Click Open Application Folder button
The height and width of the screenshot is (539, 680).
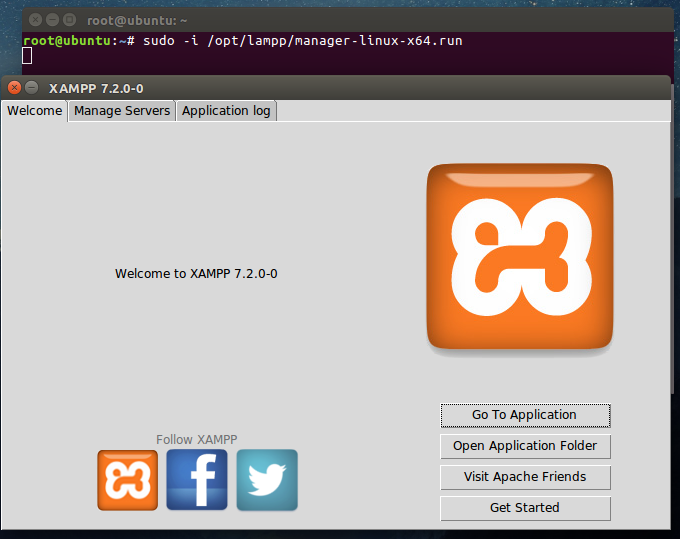(x=525, y=446)
